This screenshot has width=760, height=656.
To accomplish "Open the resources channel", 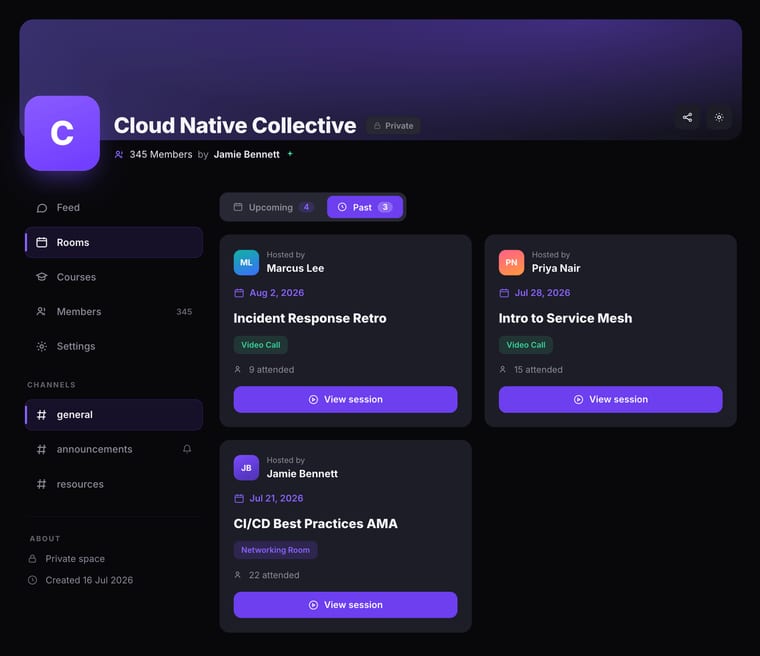I will pyautogui.click(x=114, y=484).
